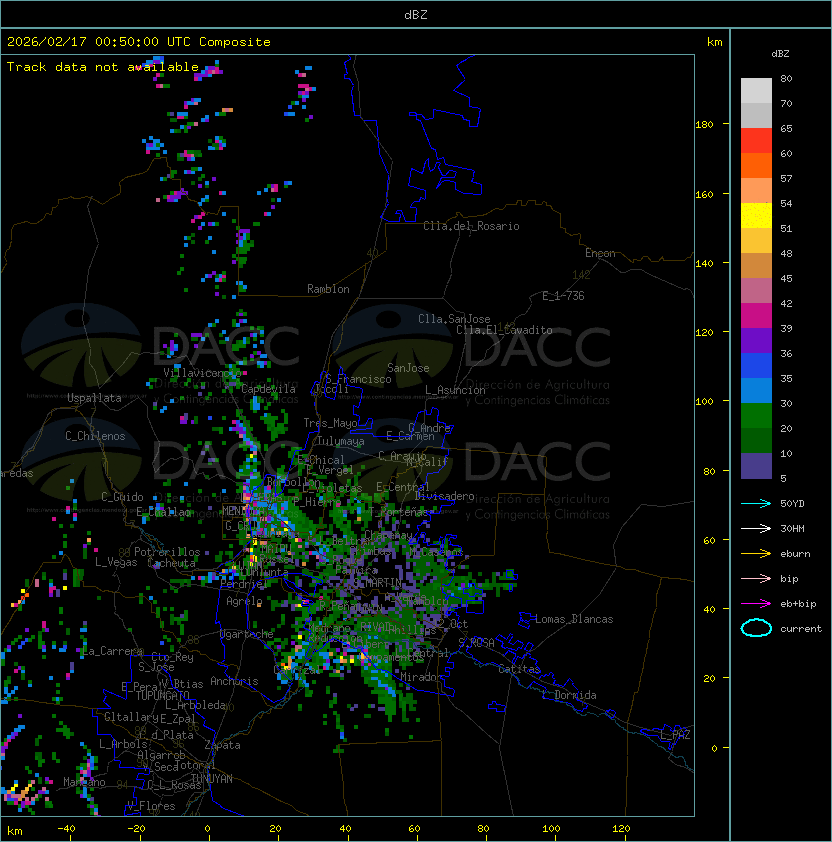Click the 'Cacheuta' map label

coord(171,563)
